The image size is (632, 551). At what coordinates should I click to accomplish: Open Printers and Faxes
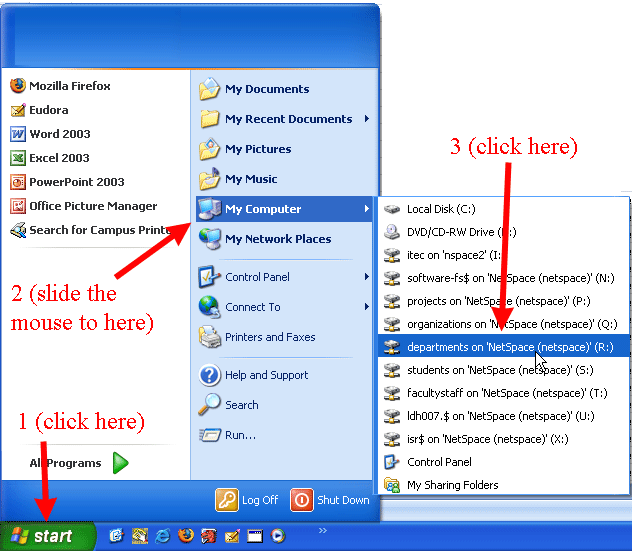point(257,337)
